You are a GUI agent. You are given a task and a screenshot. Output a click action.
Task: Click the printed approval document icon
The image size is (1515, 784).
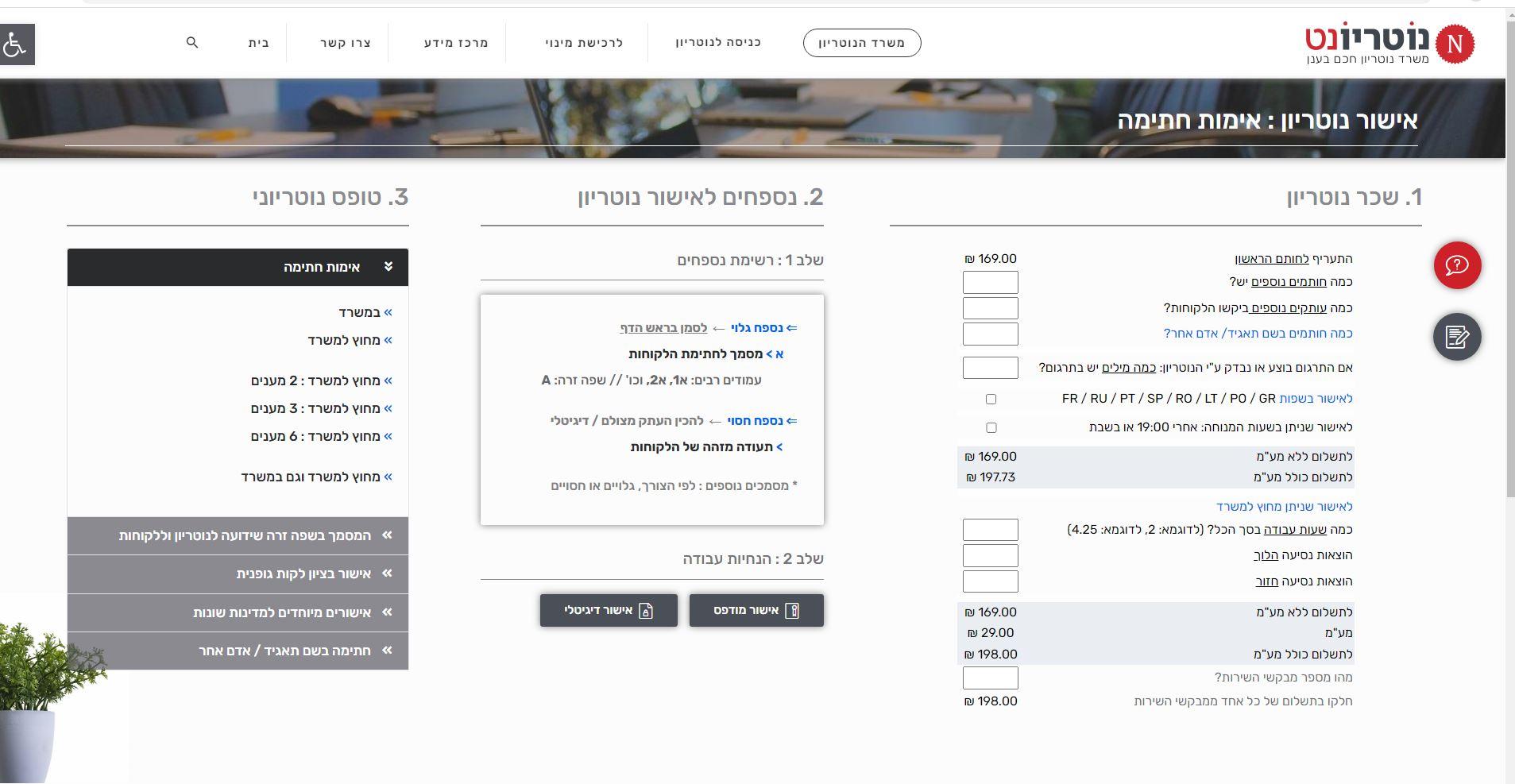791,611
